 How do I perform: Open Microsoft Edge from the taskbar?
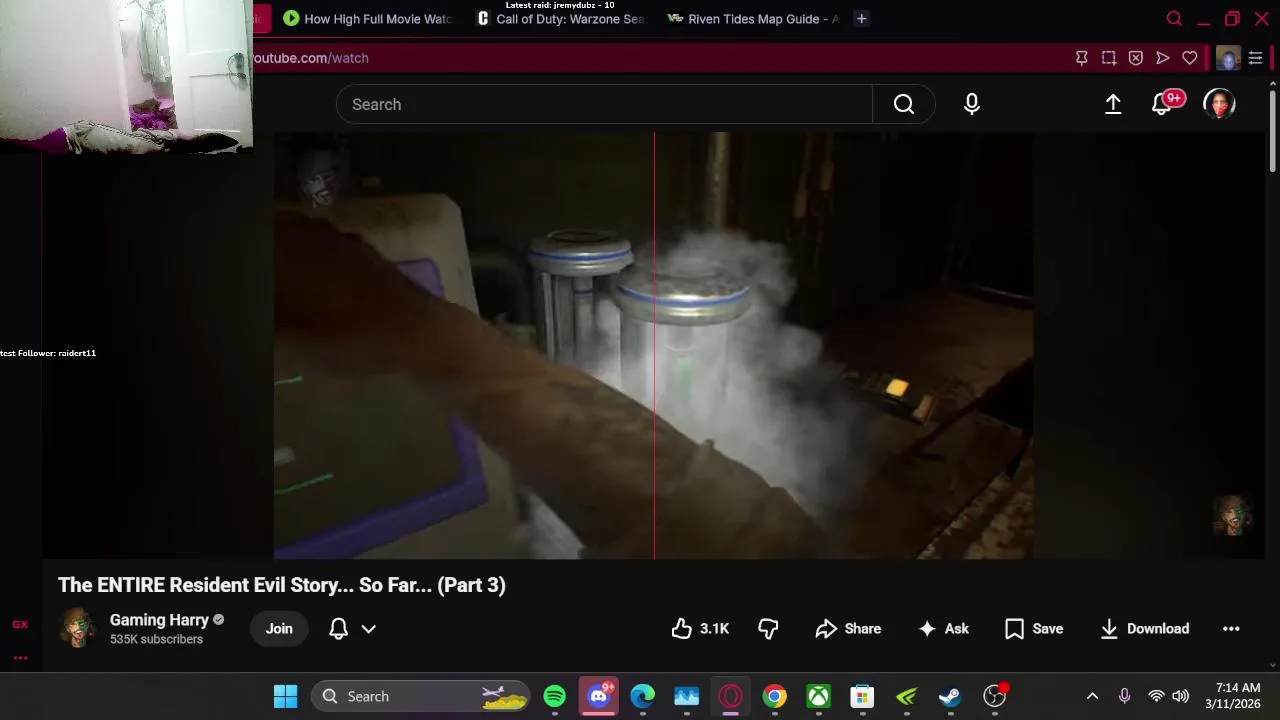[x=642, y=696]
